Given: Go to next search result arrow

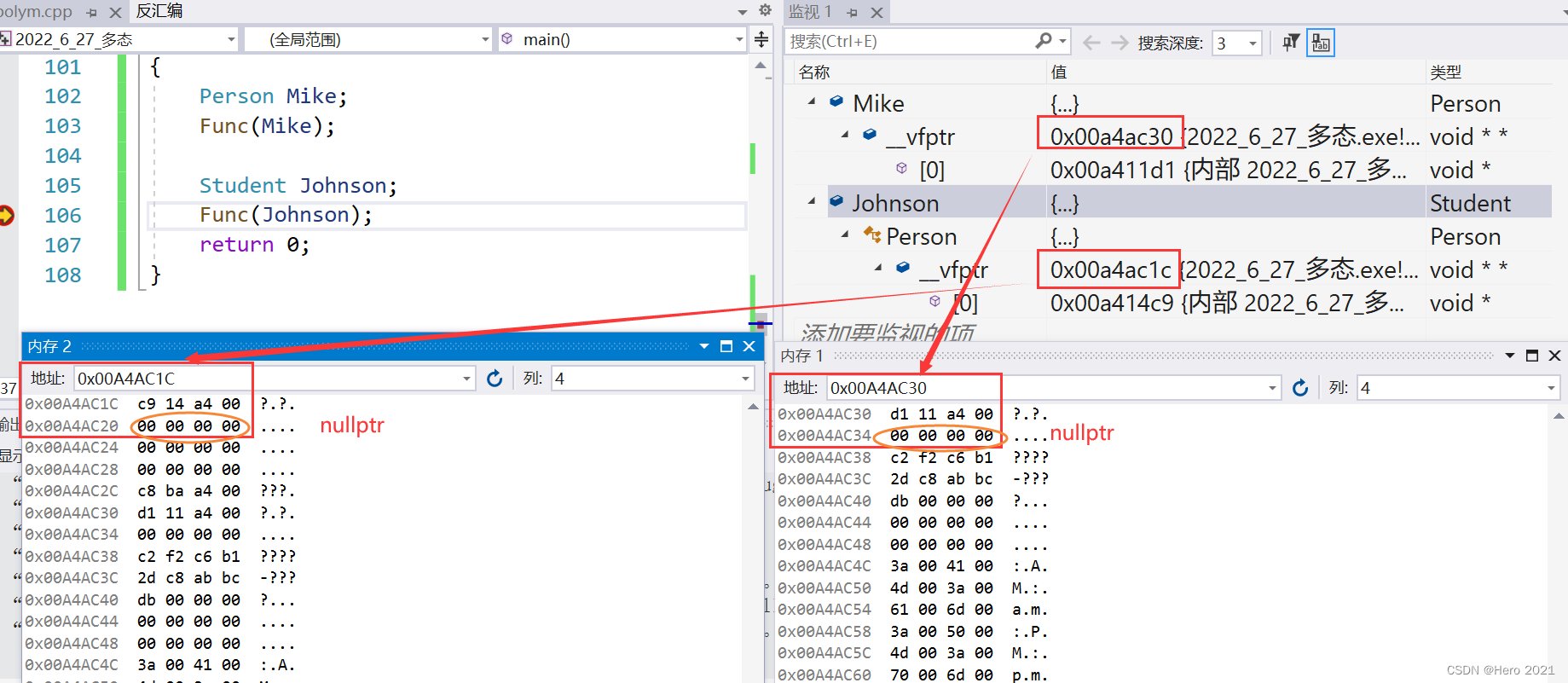Looking at the screenshot, I should point(1120,43).
